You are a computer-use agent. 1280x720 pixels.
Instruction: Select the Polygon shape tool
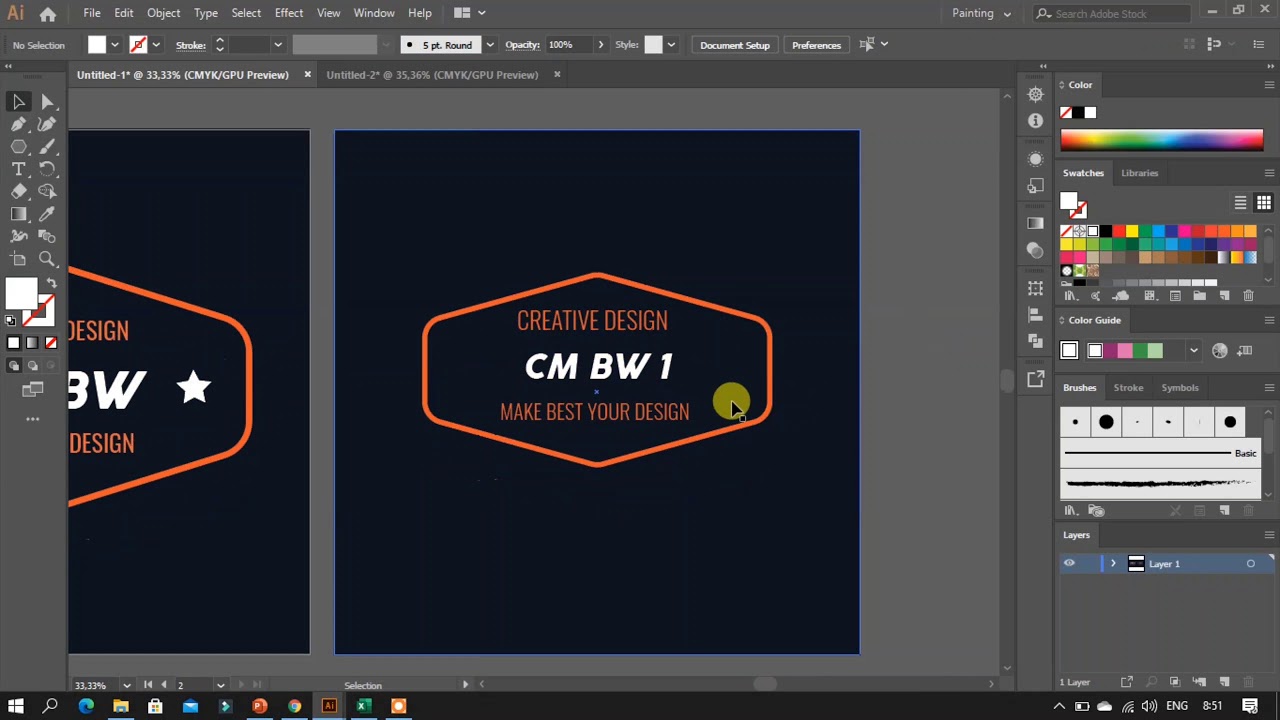click(18, 147)
